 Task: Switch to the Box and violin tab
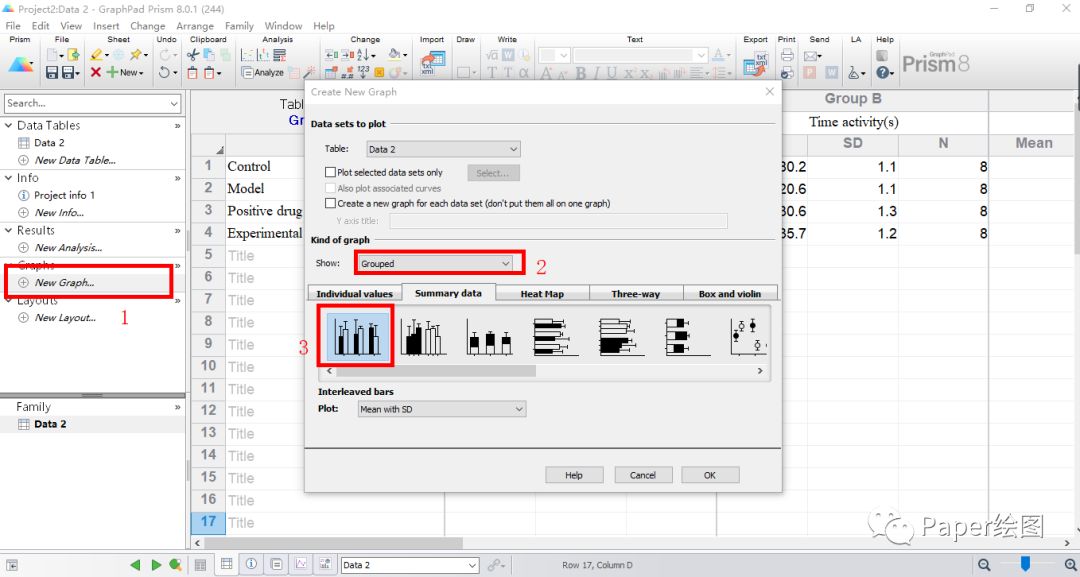tap(730, 293)
